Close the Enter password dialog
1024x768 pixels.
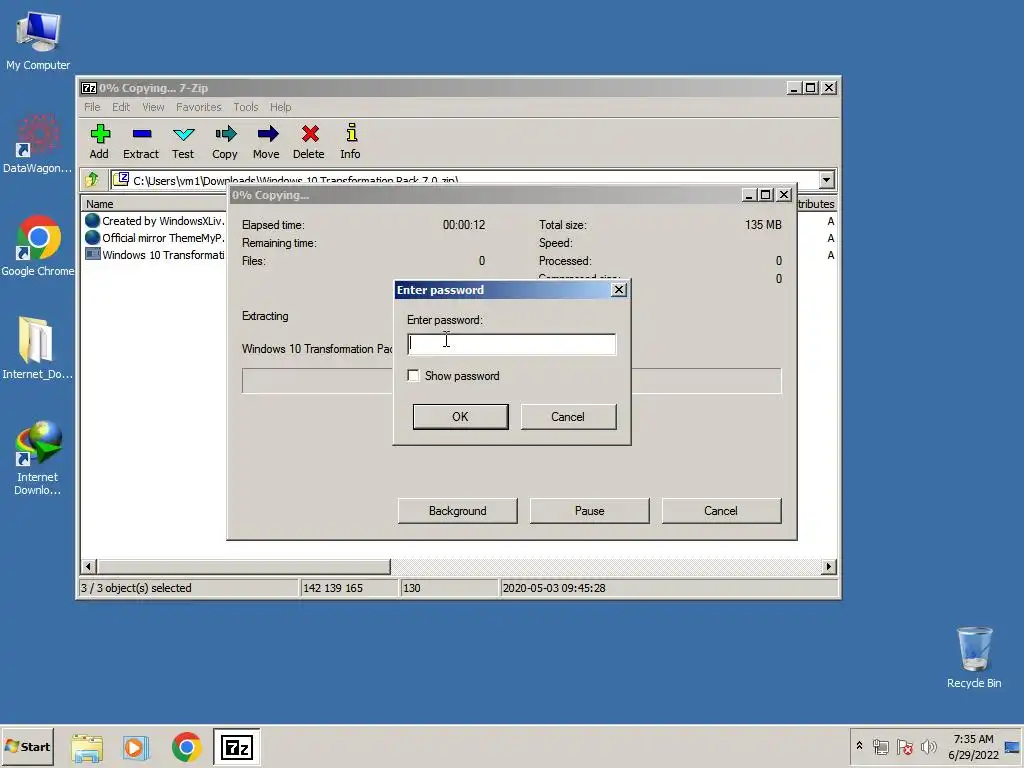tap(618, 290)
